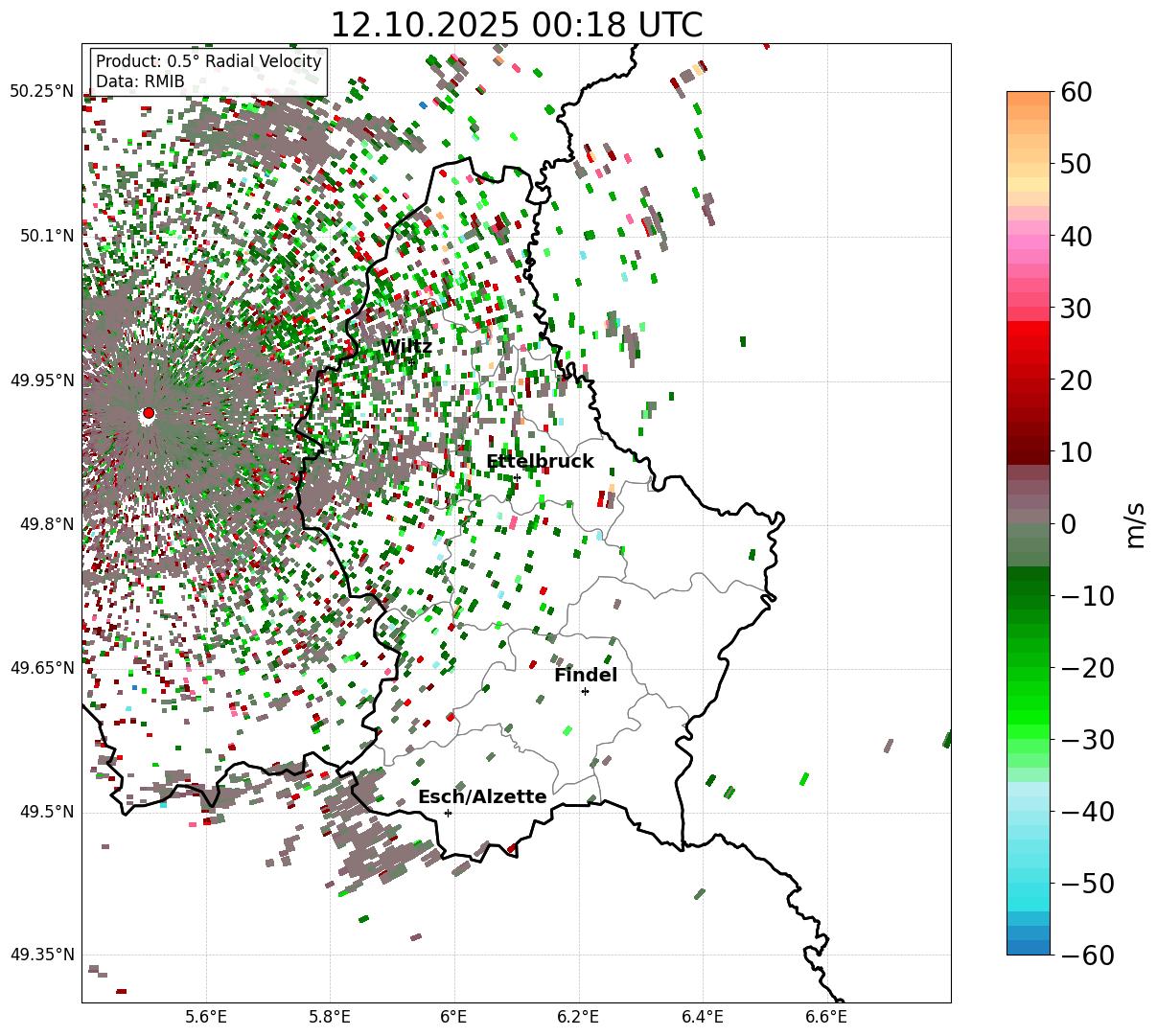Click the Product: 0.5° Radial Velocity label

point(209,62)
